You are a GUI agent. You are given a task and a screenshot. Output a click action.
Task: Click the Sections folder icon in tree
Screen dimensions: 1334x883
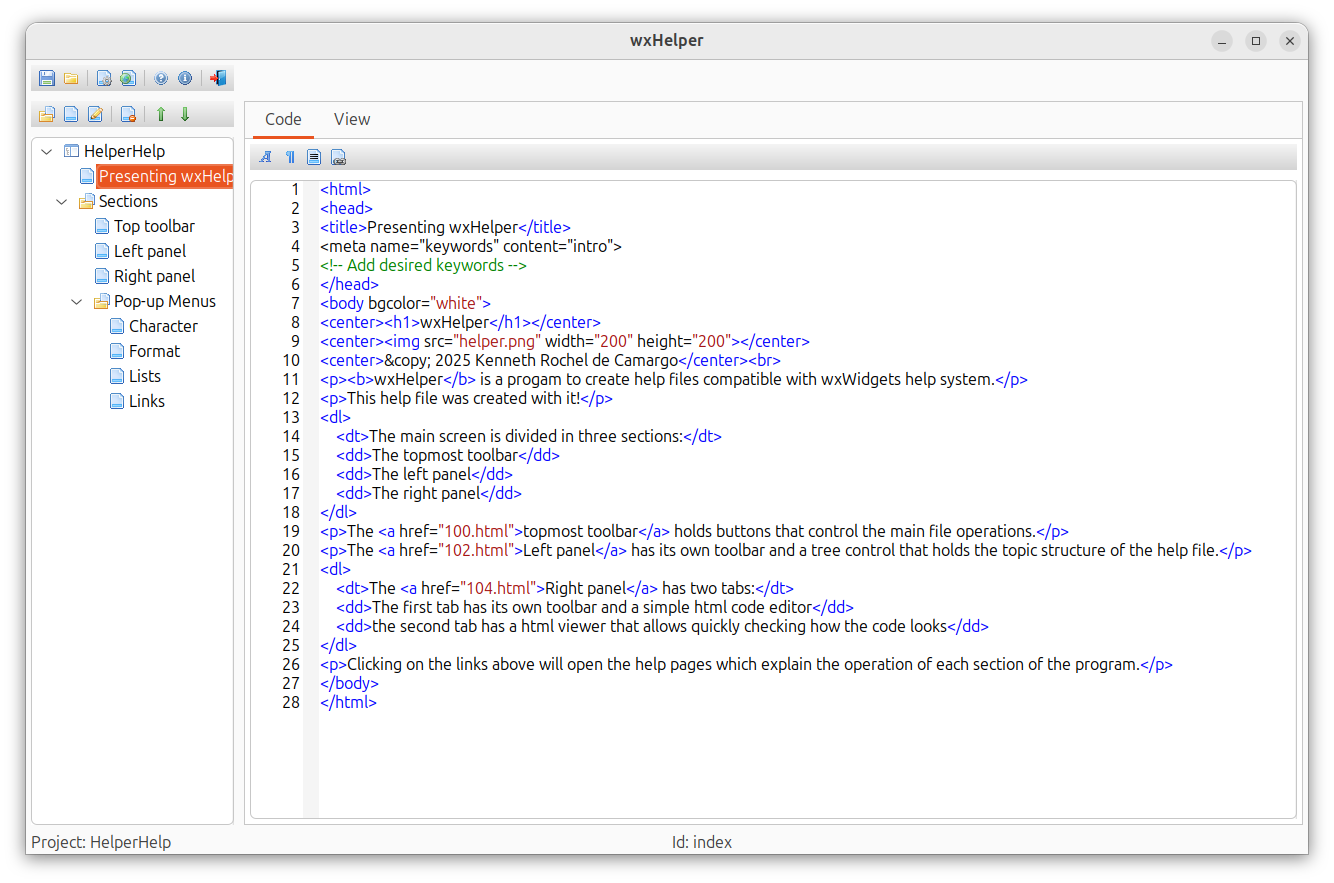pyautogui.click(x=87, y=201)
